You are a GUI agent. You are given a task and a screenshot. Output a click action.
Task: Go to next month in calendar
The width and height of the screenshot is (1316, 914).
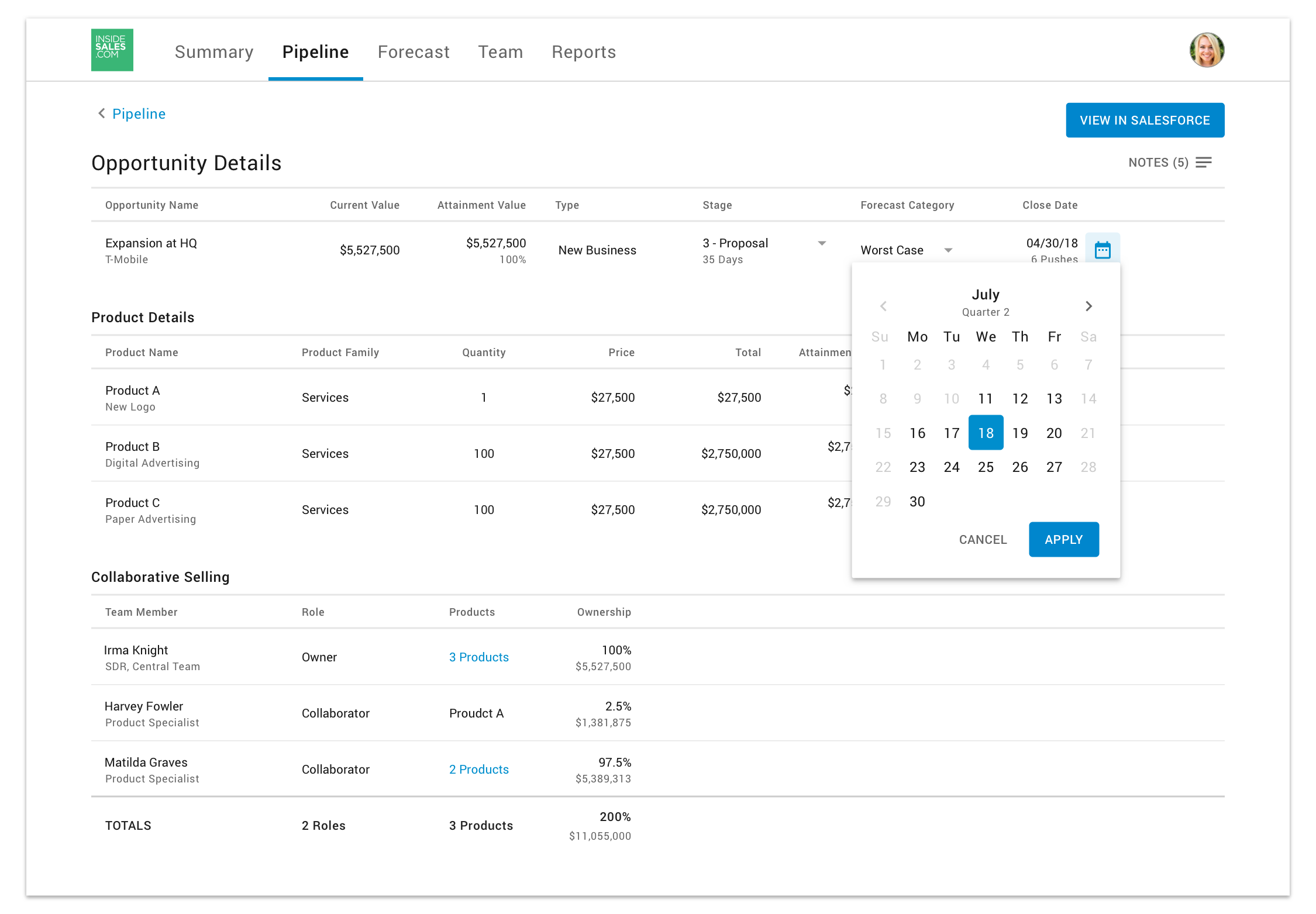1088,306
